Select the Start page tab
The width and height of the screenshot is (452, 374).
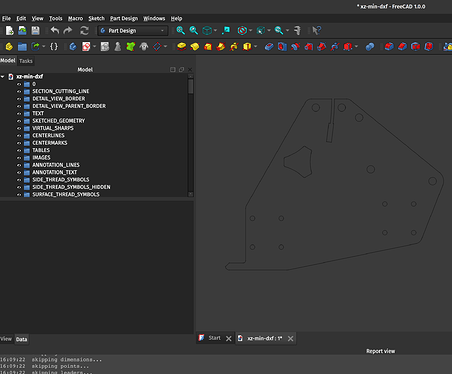214,338
